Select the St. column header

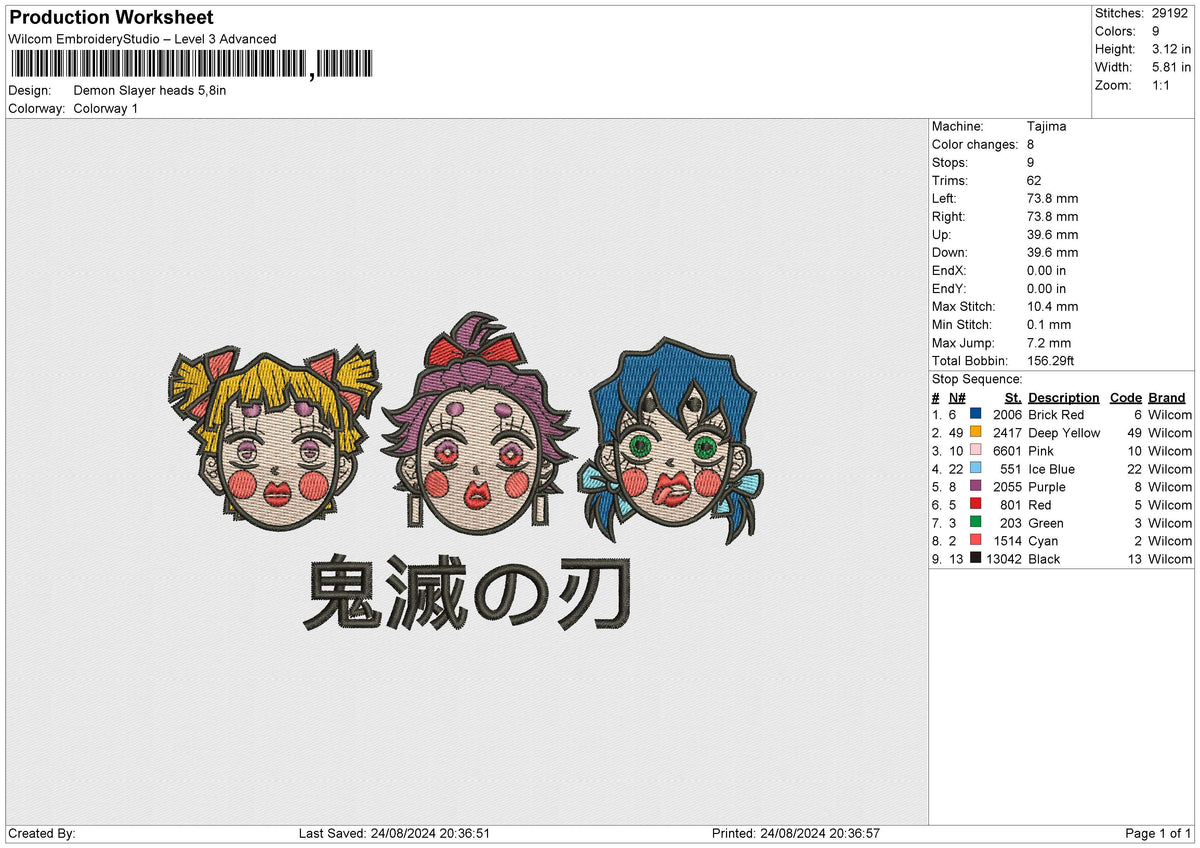pyautogui.click(x=1013, y=397)
